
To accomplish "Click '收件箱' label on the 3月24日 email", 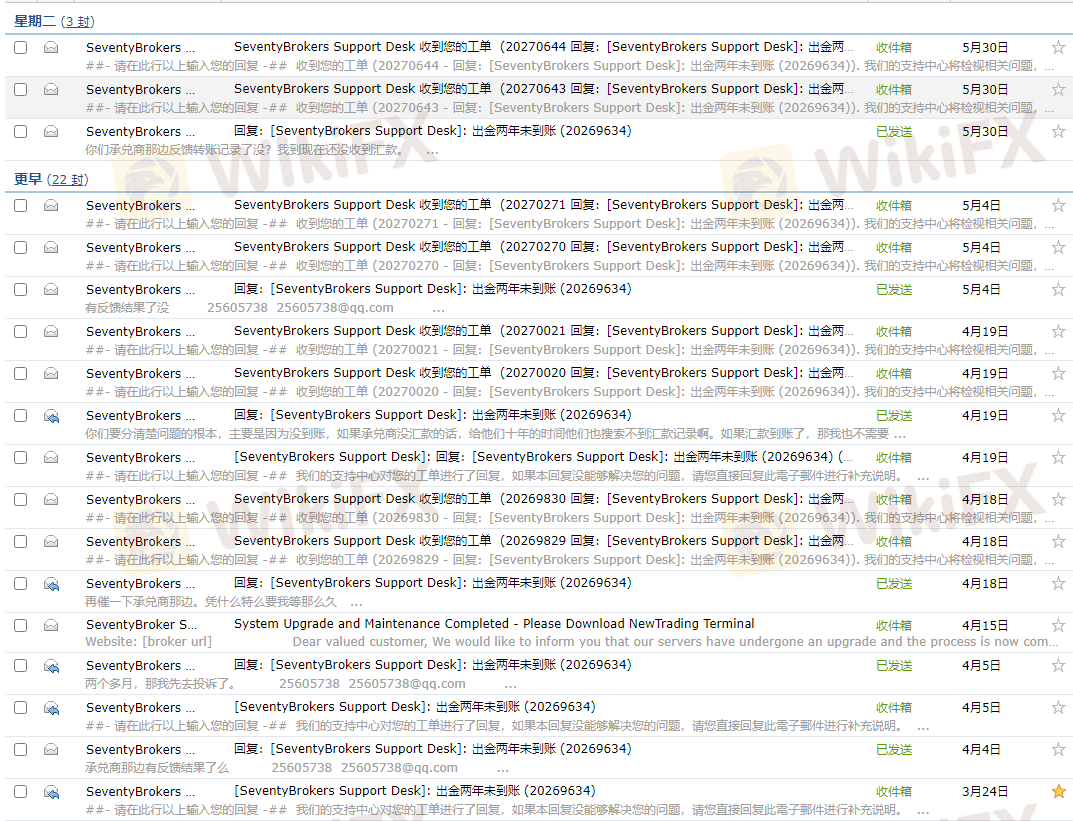I will (x=894, y=792).
